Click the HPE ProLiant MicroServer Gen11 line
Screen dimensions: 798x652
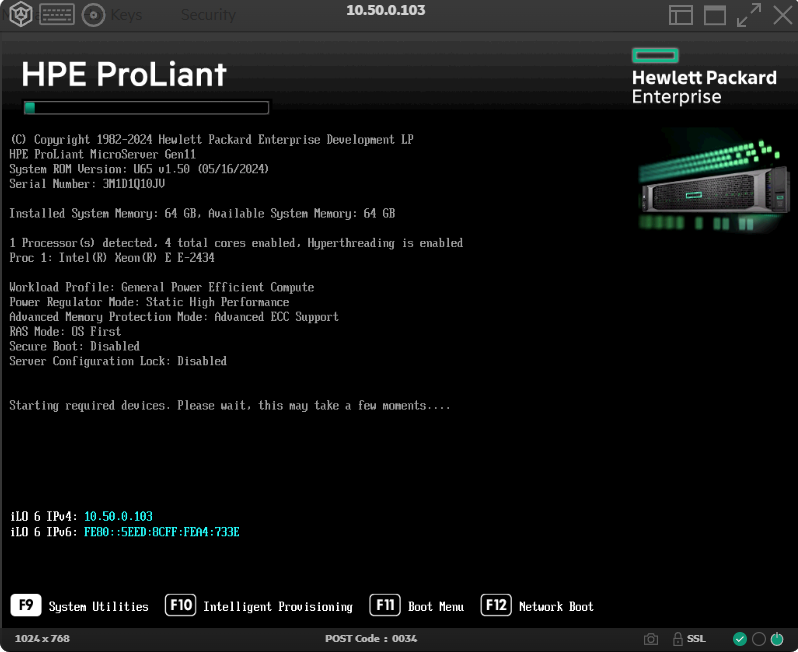tap(102, 154)
